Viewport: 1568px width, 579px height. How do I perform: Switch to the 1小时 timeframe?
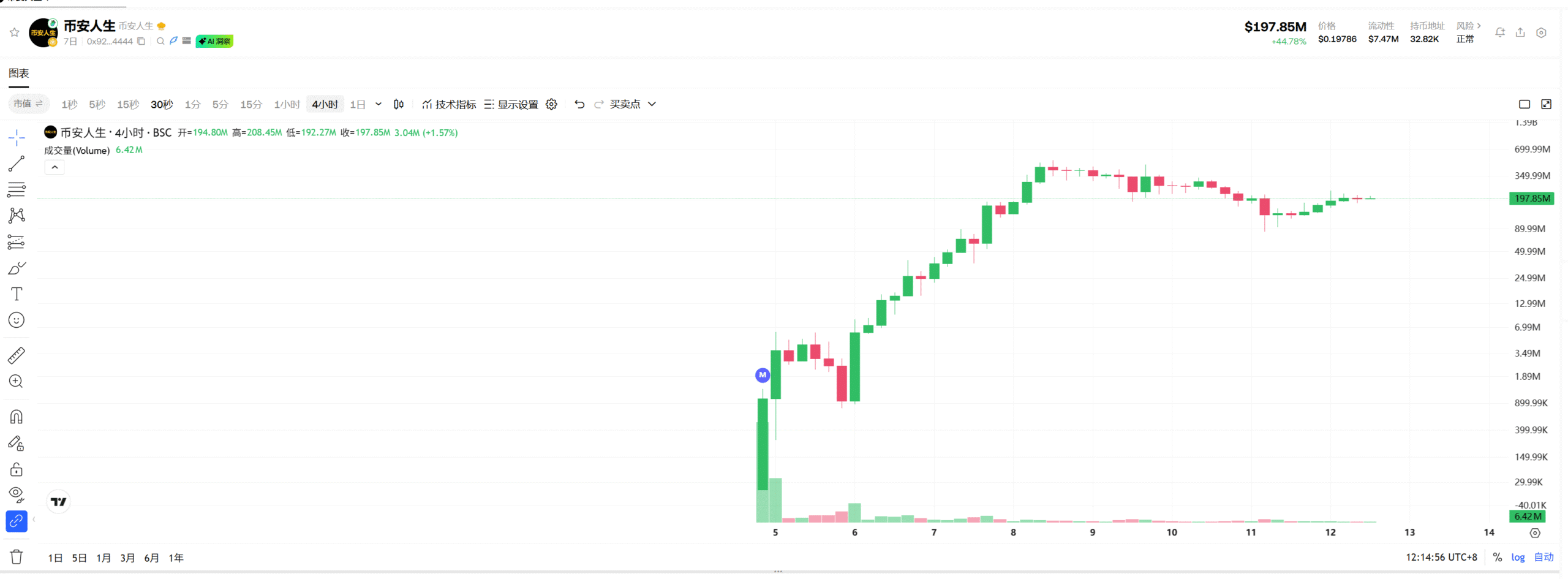pos(287,104)
